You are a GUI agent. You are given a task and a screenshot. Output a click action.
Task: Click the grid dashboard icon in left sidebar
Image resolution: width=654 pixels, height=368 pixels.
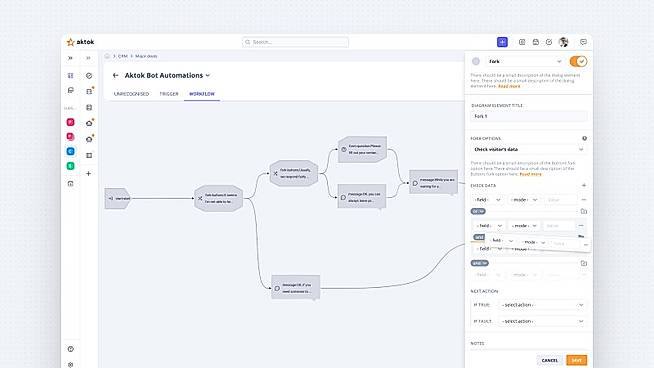(70, 76)
